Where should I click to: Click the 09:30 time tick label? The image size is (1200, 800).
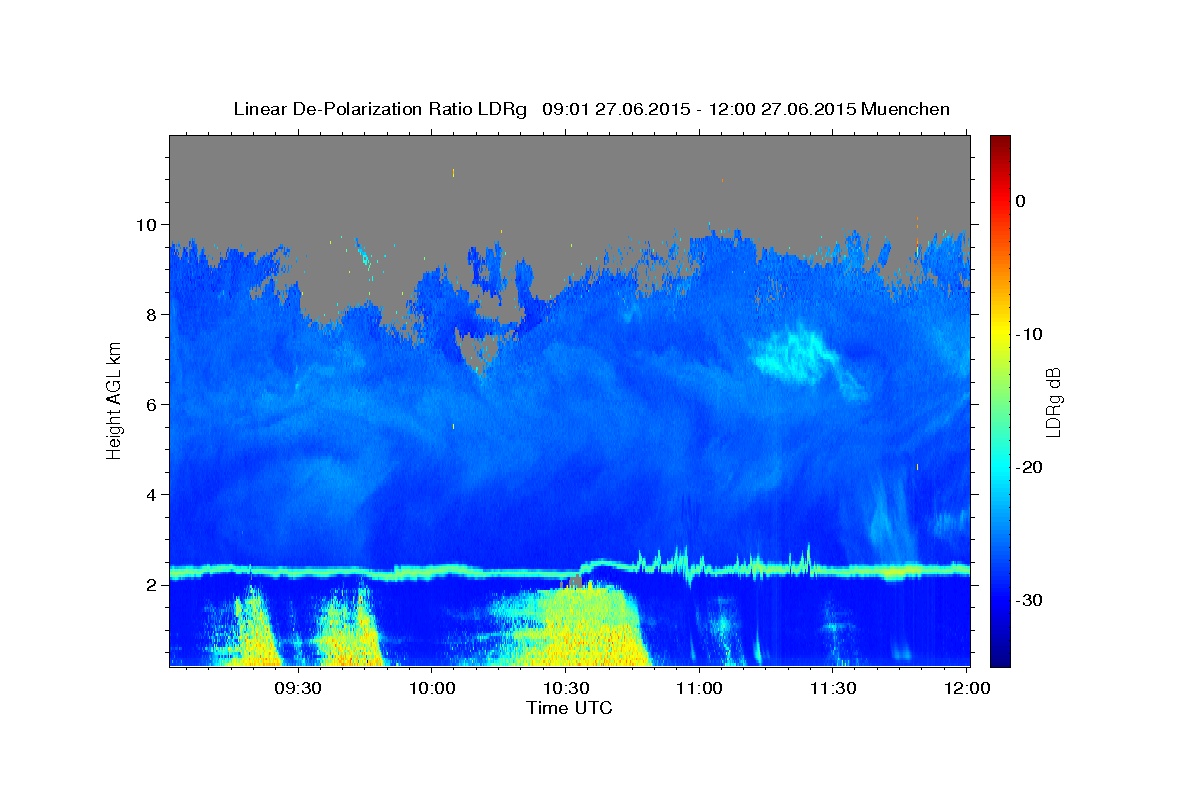point(298,688)
